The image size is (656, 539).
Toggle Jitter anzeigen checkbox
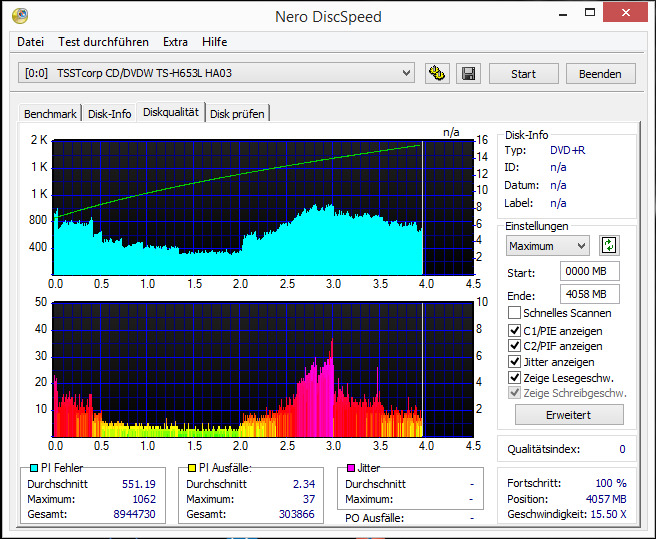coord(514,362)
